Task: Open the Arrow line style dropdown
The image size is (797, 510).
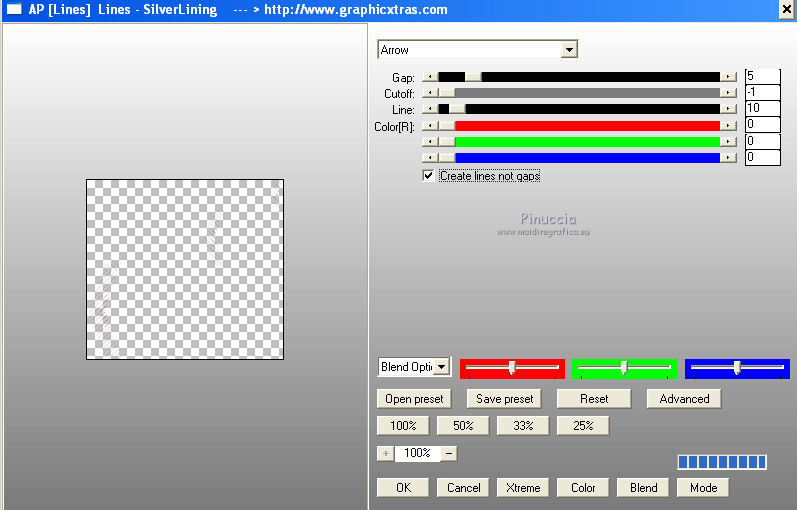Action: [x=569, y=50]
